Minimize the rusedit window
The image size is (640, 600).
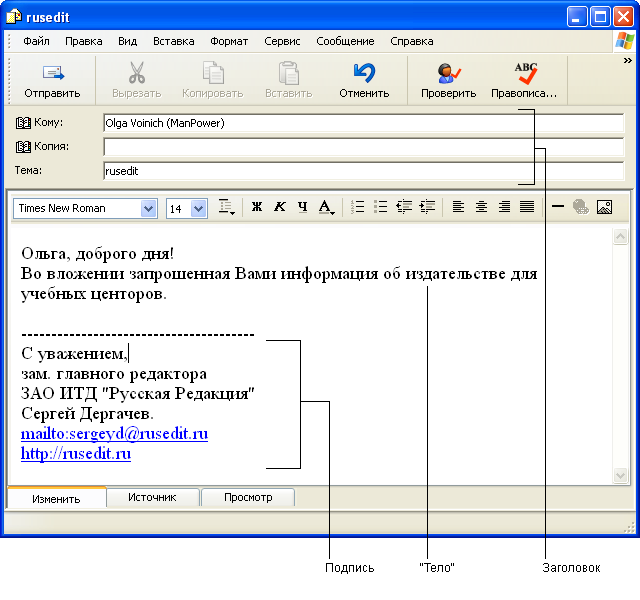(x=577, y=17)
